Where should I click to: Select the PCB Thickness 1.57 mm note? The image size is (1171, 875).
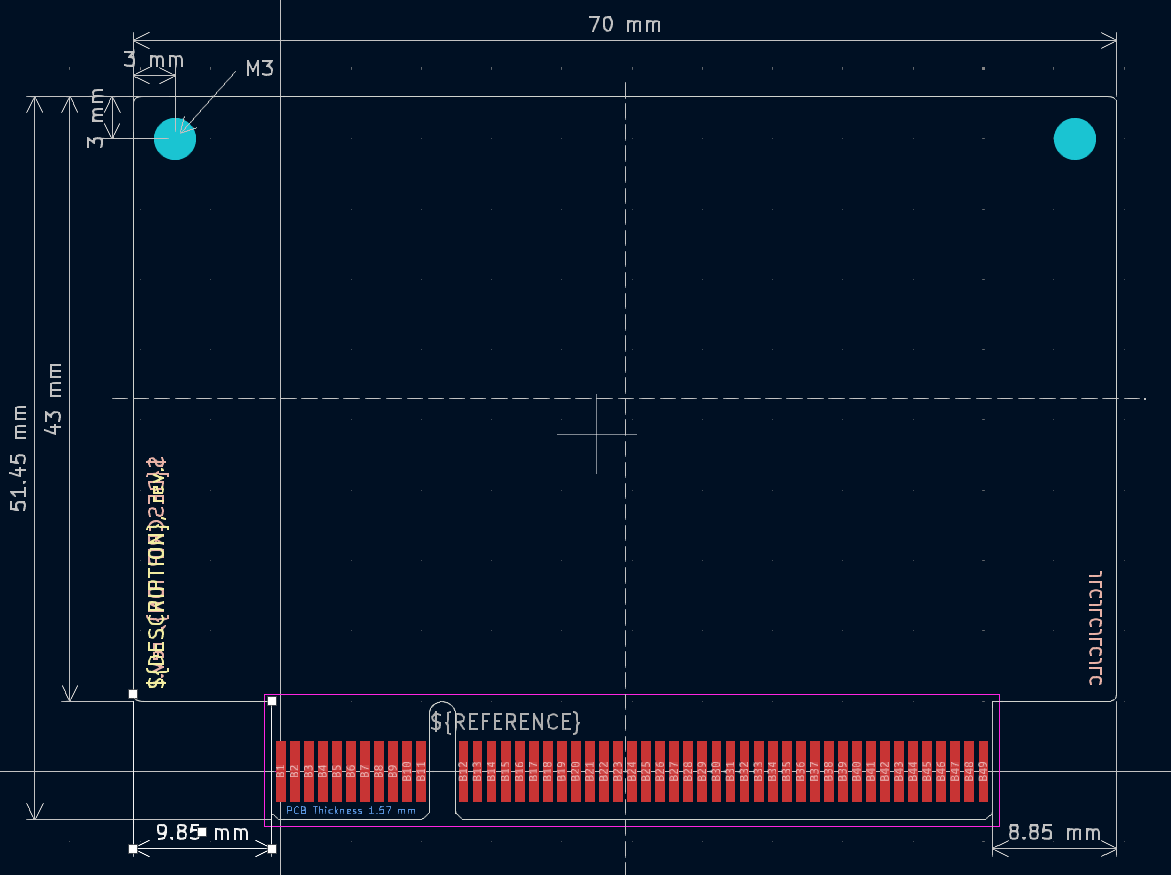[x=350, y=811]
